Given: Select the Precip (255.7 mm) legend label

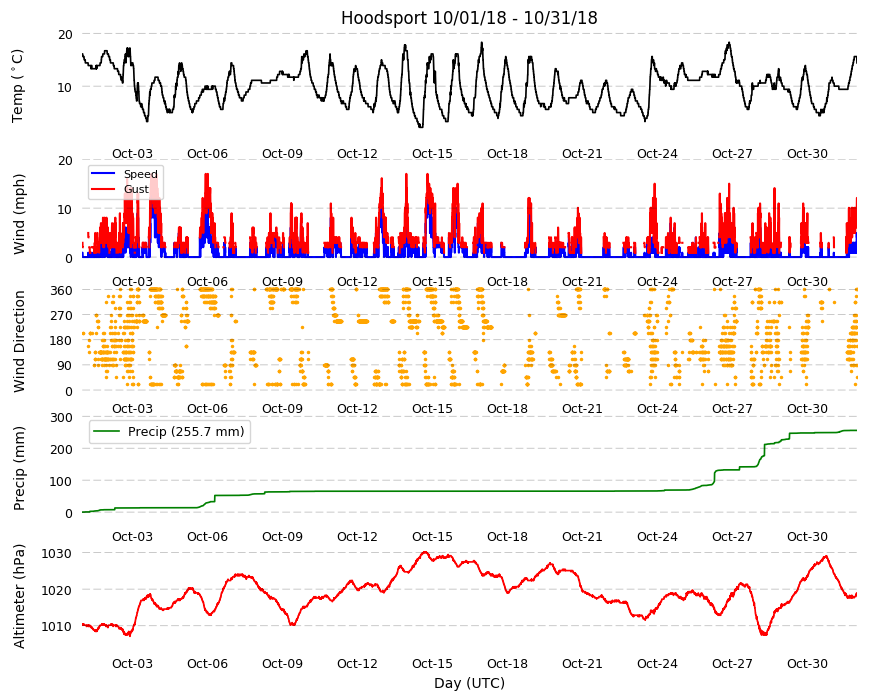Looking at the screenshot, I should point(186,432).
